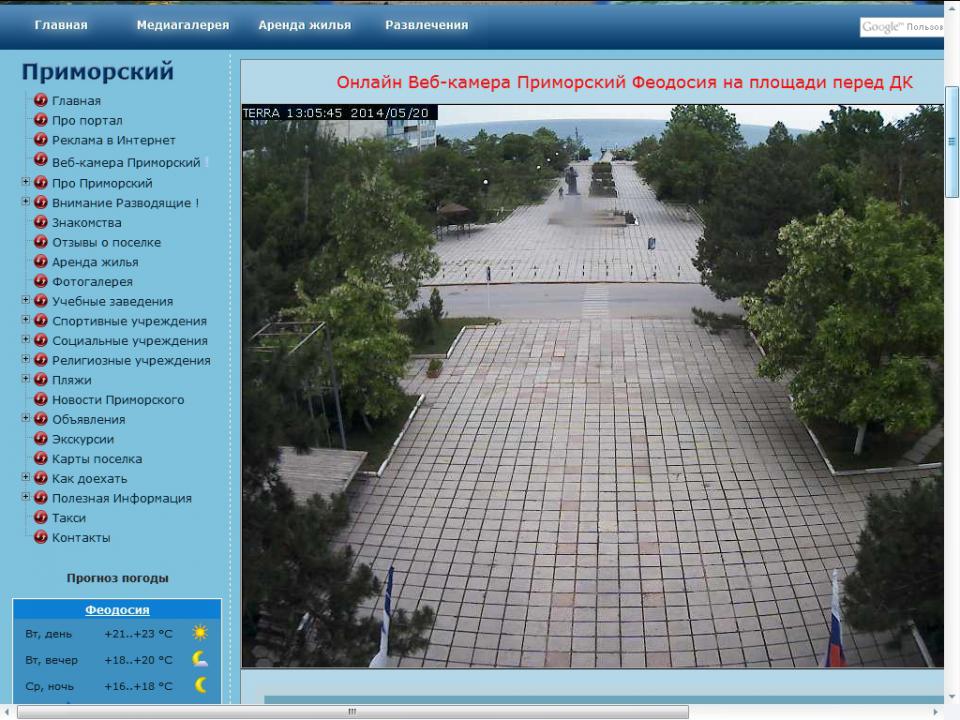Expand the Пляжи section with plus sign
The image size is (960, 720).
pyautogui.click(x=26, y=379)
